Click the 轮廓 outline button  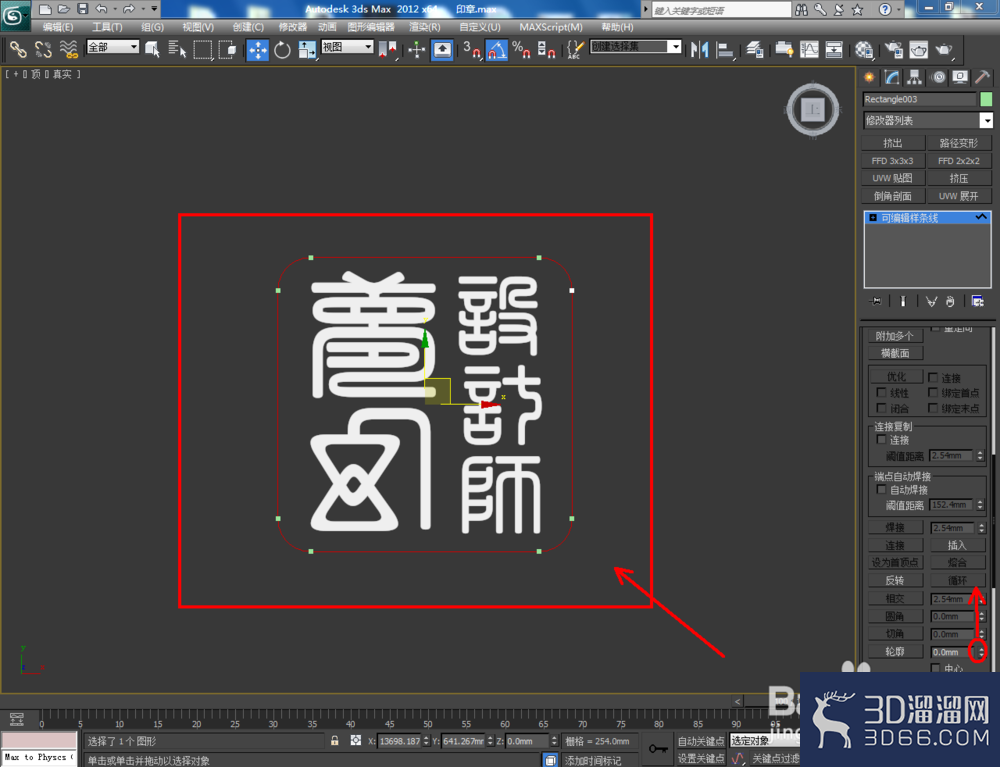point(894,652)
